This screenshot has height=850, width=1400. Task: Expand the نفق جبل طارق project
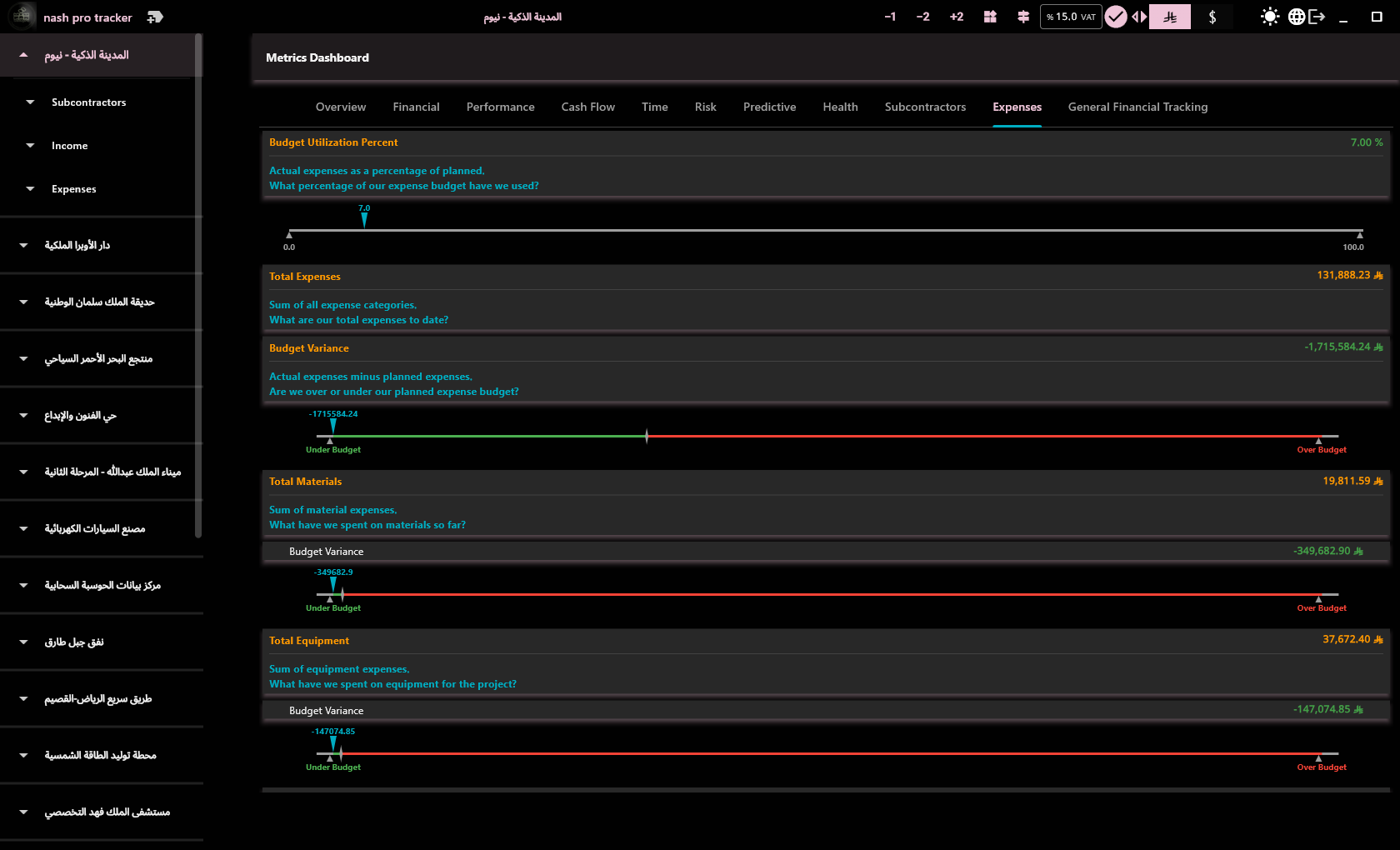pos(23,642)
